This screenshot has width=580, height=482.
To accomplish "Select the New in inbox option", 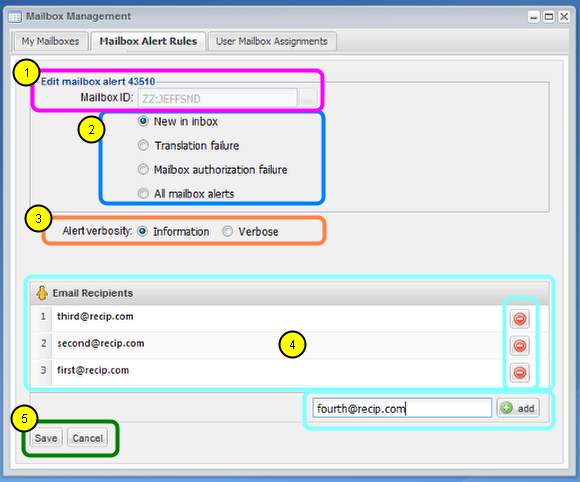I will click(143, 121).
